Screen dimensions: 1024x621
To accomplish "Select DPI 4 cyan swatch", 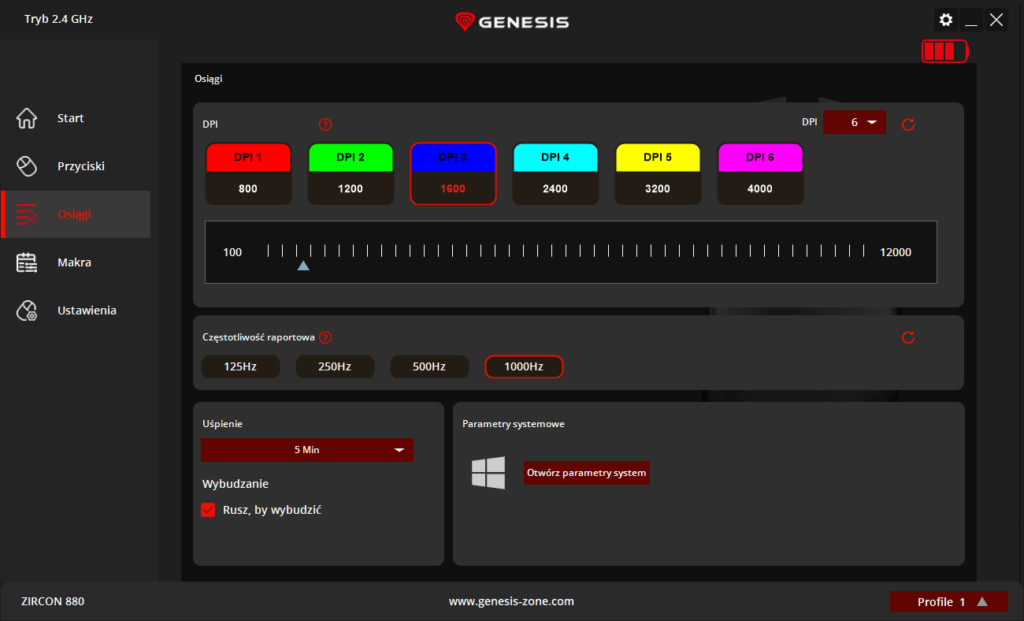I will (x=555, y=158).
